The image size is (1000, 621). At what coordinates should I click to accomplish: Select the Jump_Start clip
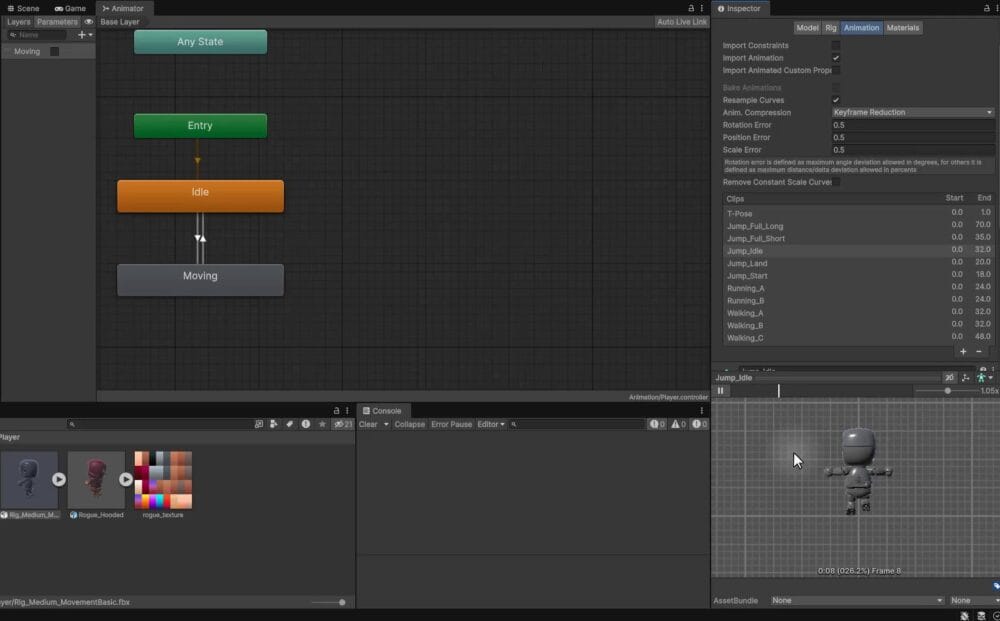click(x=858, y=276)
